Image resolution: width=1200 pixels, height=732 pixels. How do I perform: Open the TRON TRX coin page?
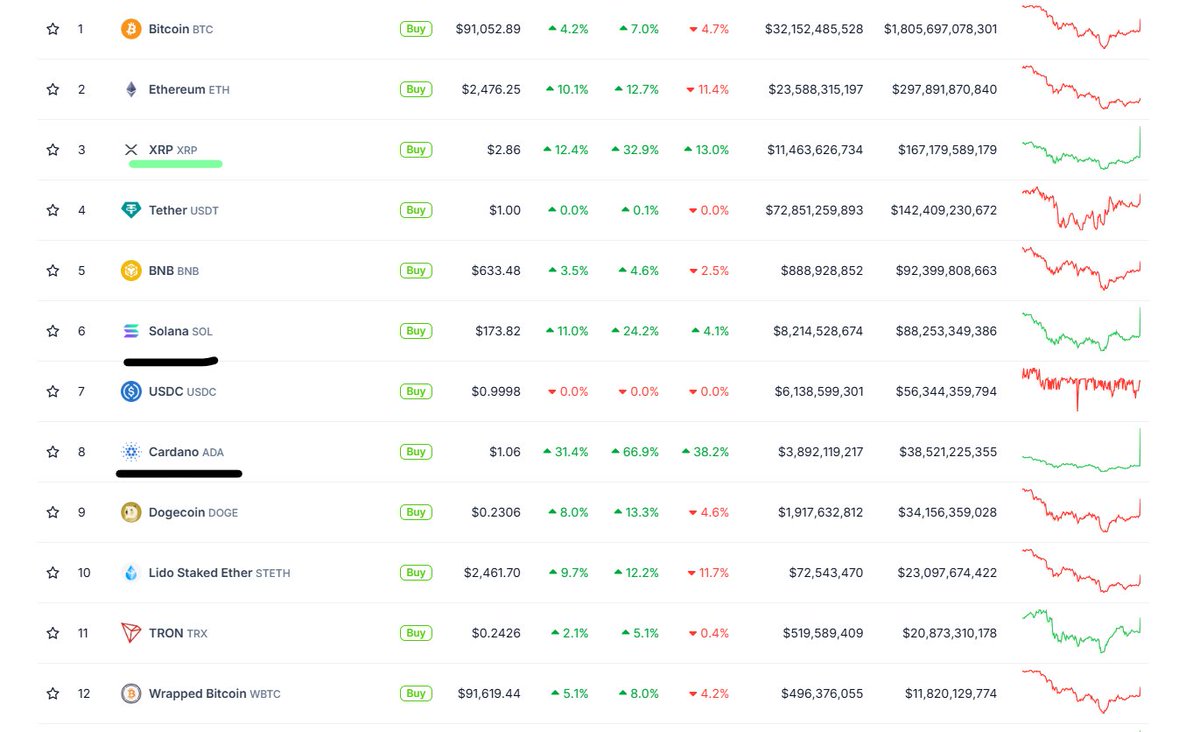(178, 633)
